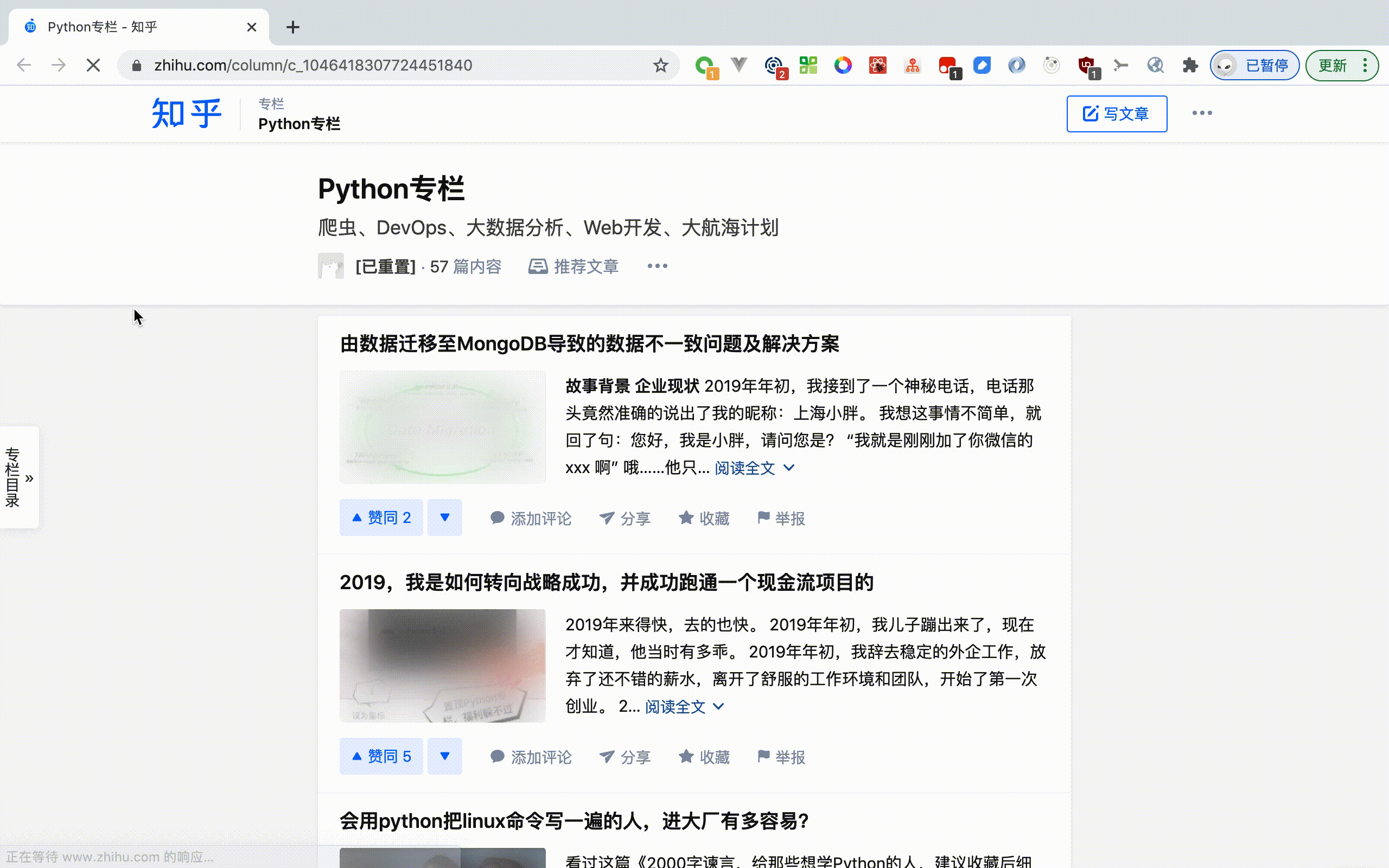
Task: Click the 更新 Chrome update button
Action: 1332,66
